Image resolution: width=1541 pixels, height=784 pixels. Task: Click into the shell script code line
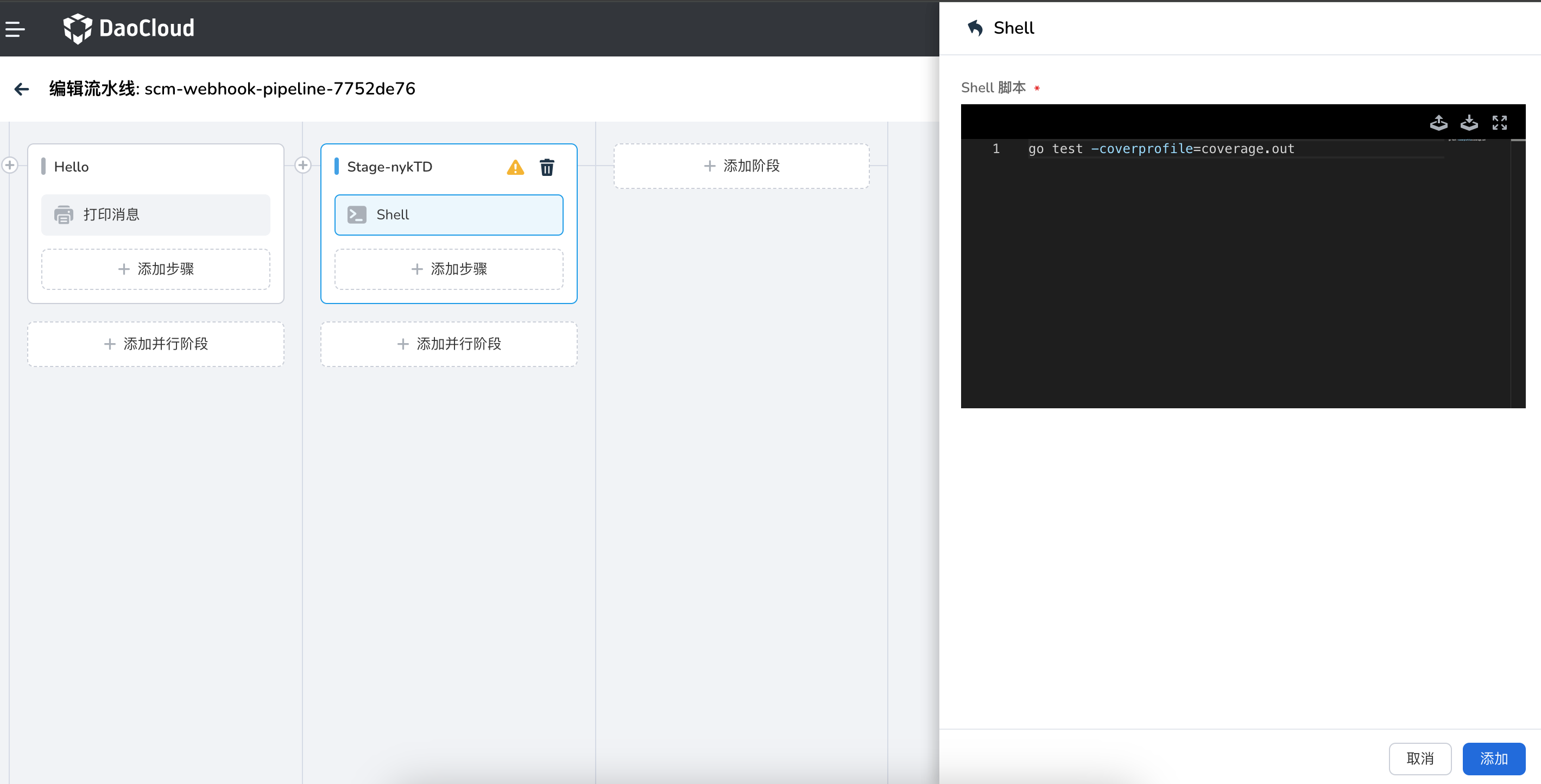pos(1160,149)
